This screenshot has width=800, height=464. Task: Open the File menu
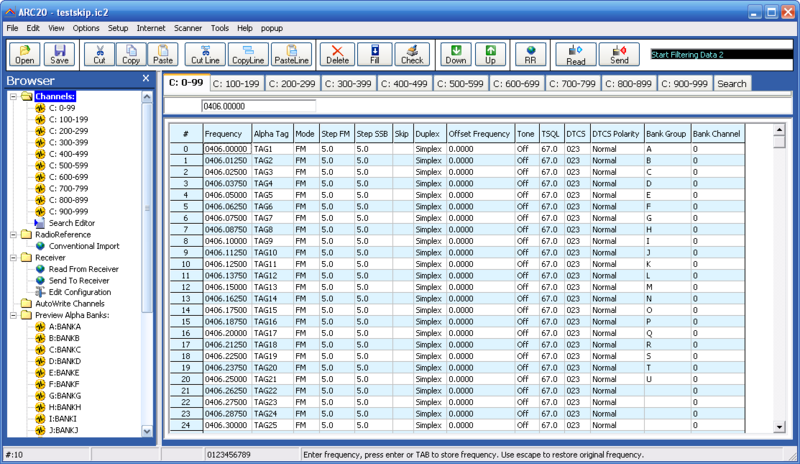pyautogui.click(x=12, y=28)
